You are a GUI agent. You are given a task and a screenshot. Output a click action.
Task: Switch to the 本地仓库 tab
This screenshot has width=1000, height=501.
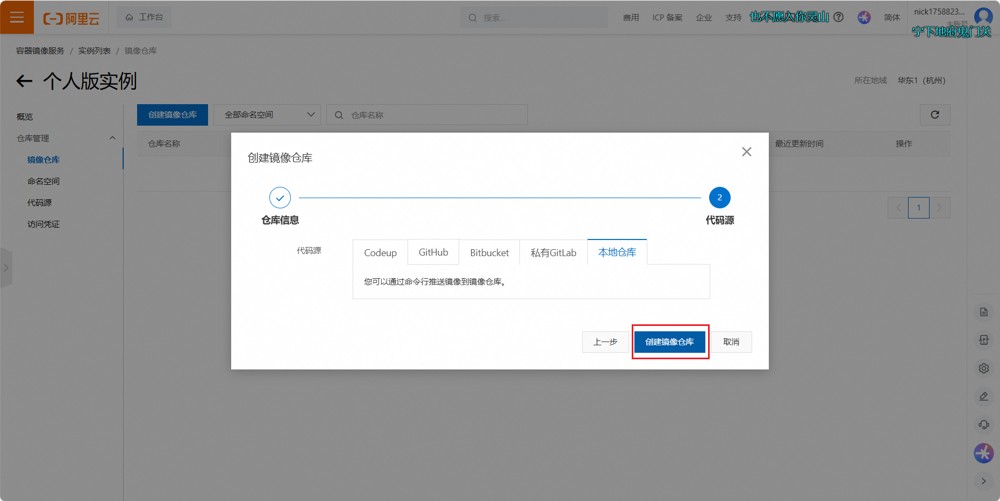pyautogui.click(x=617, y=252)
